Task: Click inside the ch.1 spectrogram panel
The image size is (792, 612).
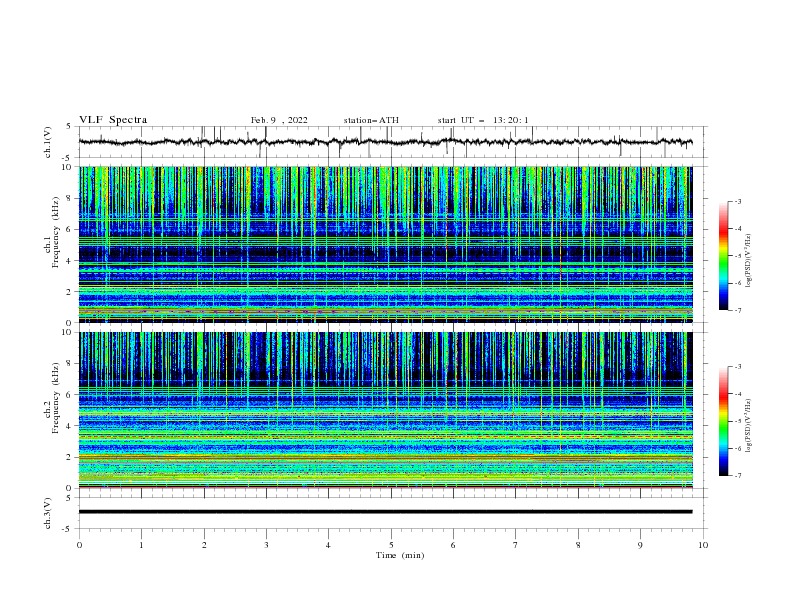Action: [x=385, y=244]
